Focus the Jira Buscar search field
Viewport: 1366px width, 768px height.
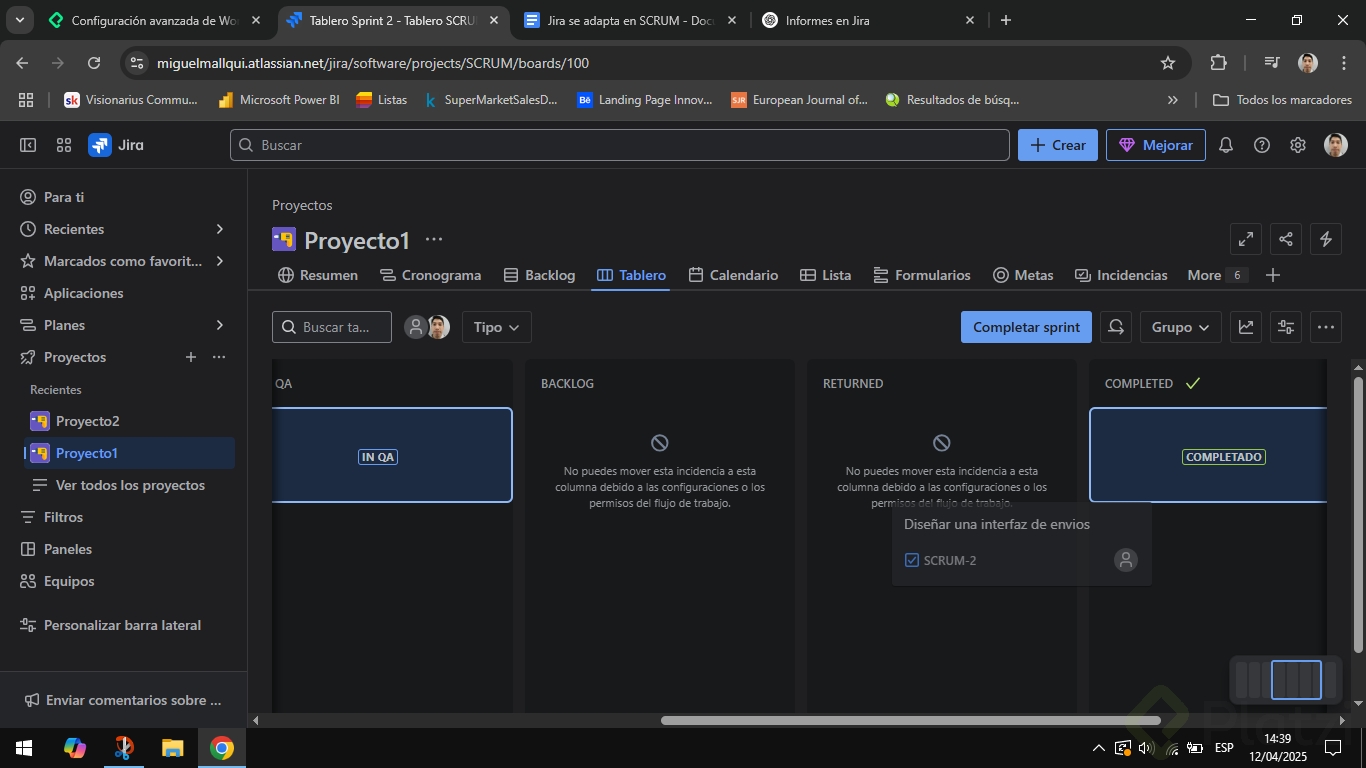(x=620, y=145)
